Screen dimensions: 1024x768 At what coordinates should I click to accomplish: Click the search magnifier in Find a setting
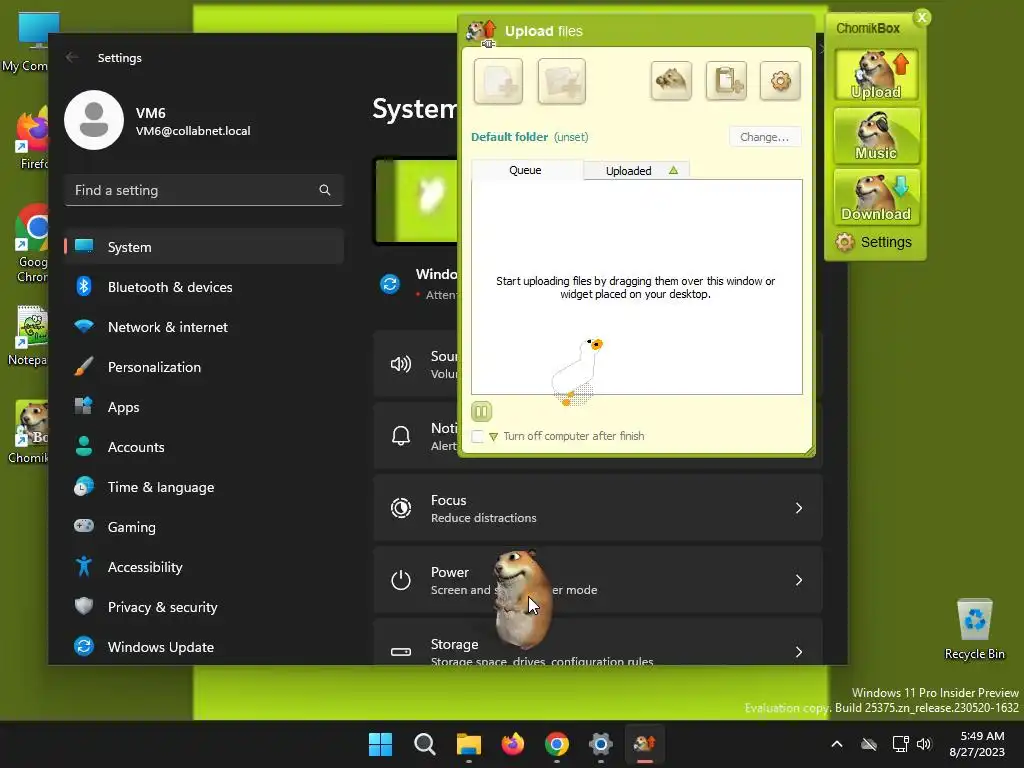(325, 190)
